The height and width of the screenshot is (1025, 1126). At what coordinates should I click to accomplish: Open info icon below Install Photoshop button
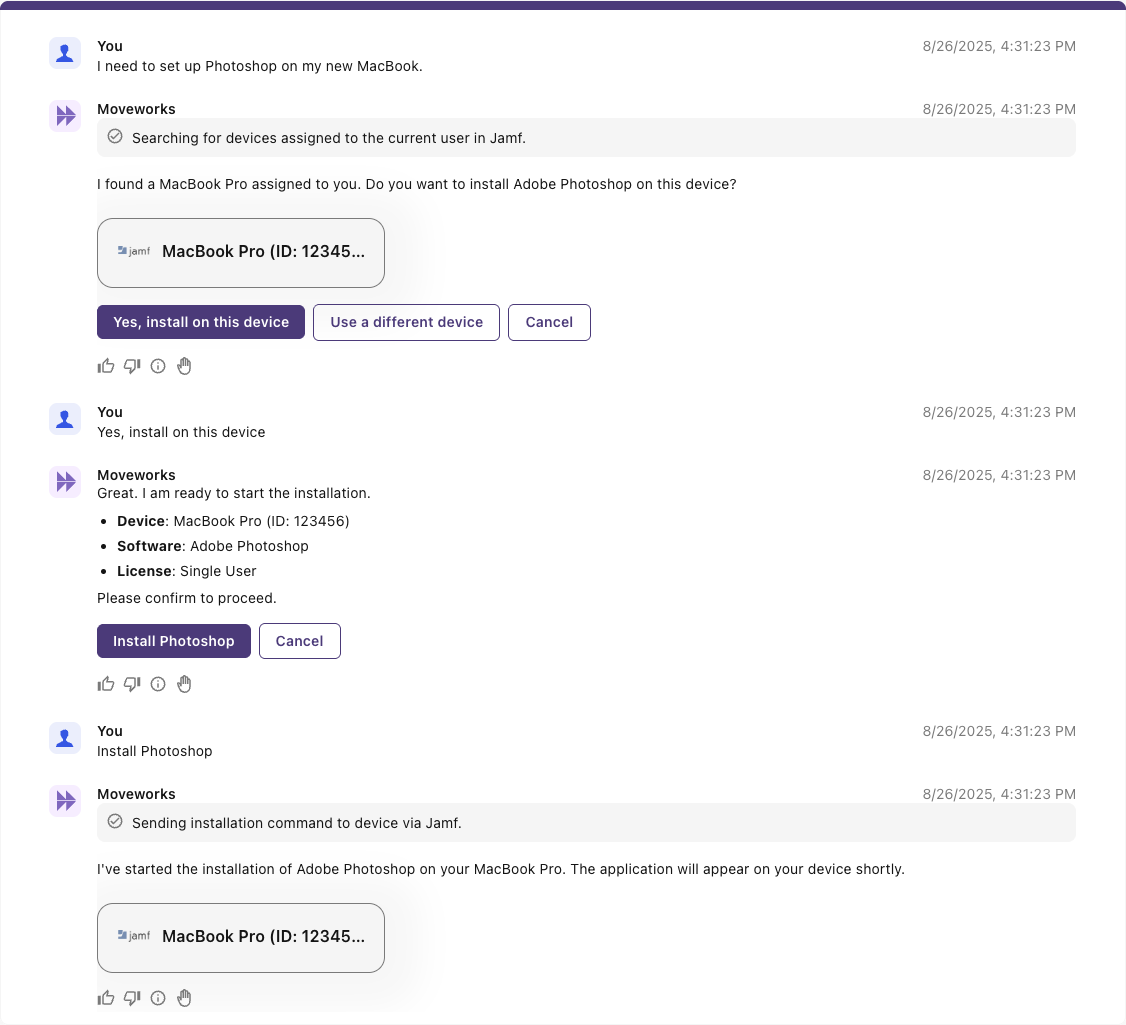(158, 684)
